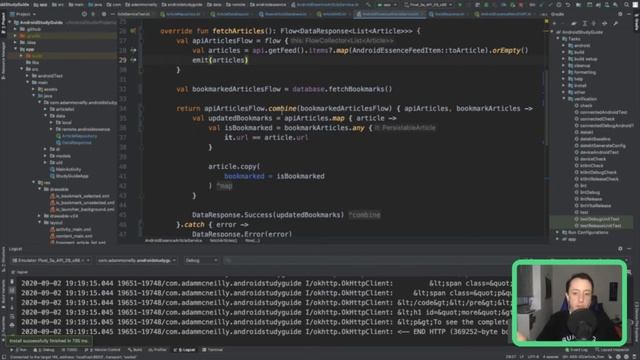The width and height of the screenshot is (640, 360).
Task: Click Expand All icon in Gradle toolbar
Action: (x=584, y=24)
